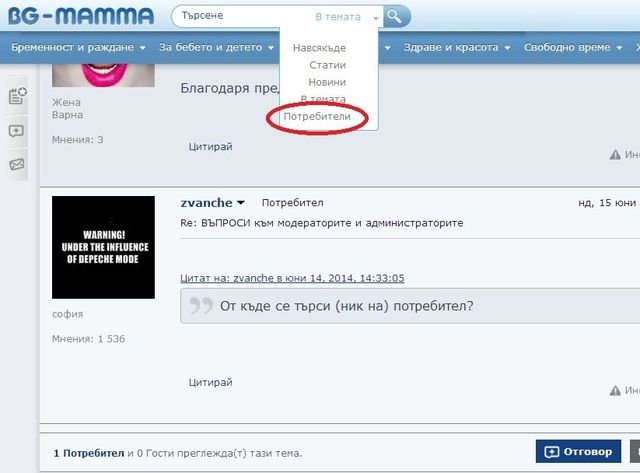The image size is (640, 473).
Task: Click the add reply icon in left sidebar
Action: pos(17,131)
